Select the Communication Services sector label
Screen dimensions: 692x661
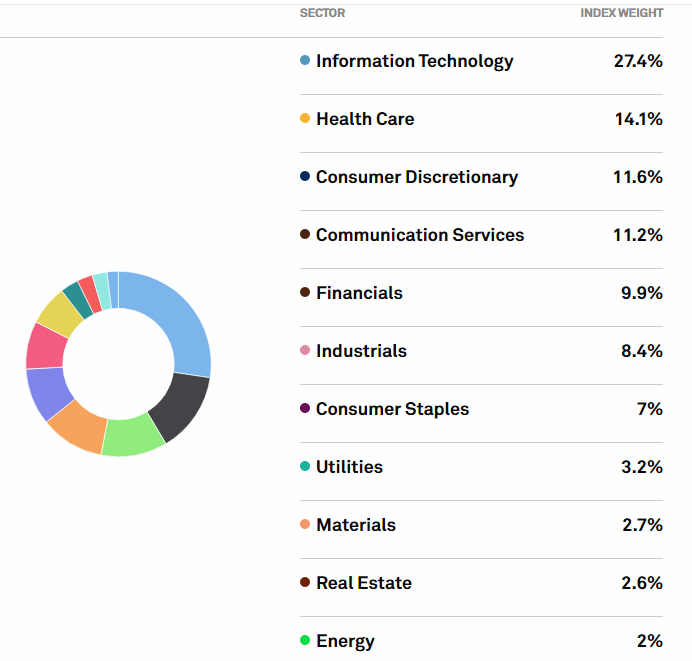[x=420, y=235]
